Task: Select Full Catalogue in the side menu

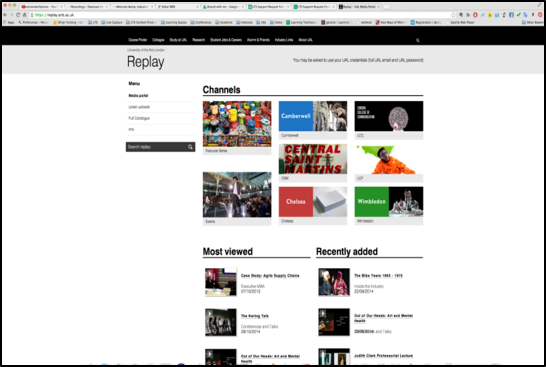Action: (x=139, y=118)
